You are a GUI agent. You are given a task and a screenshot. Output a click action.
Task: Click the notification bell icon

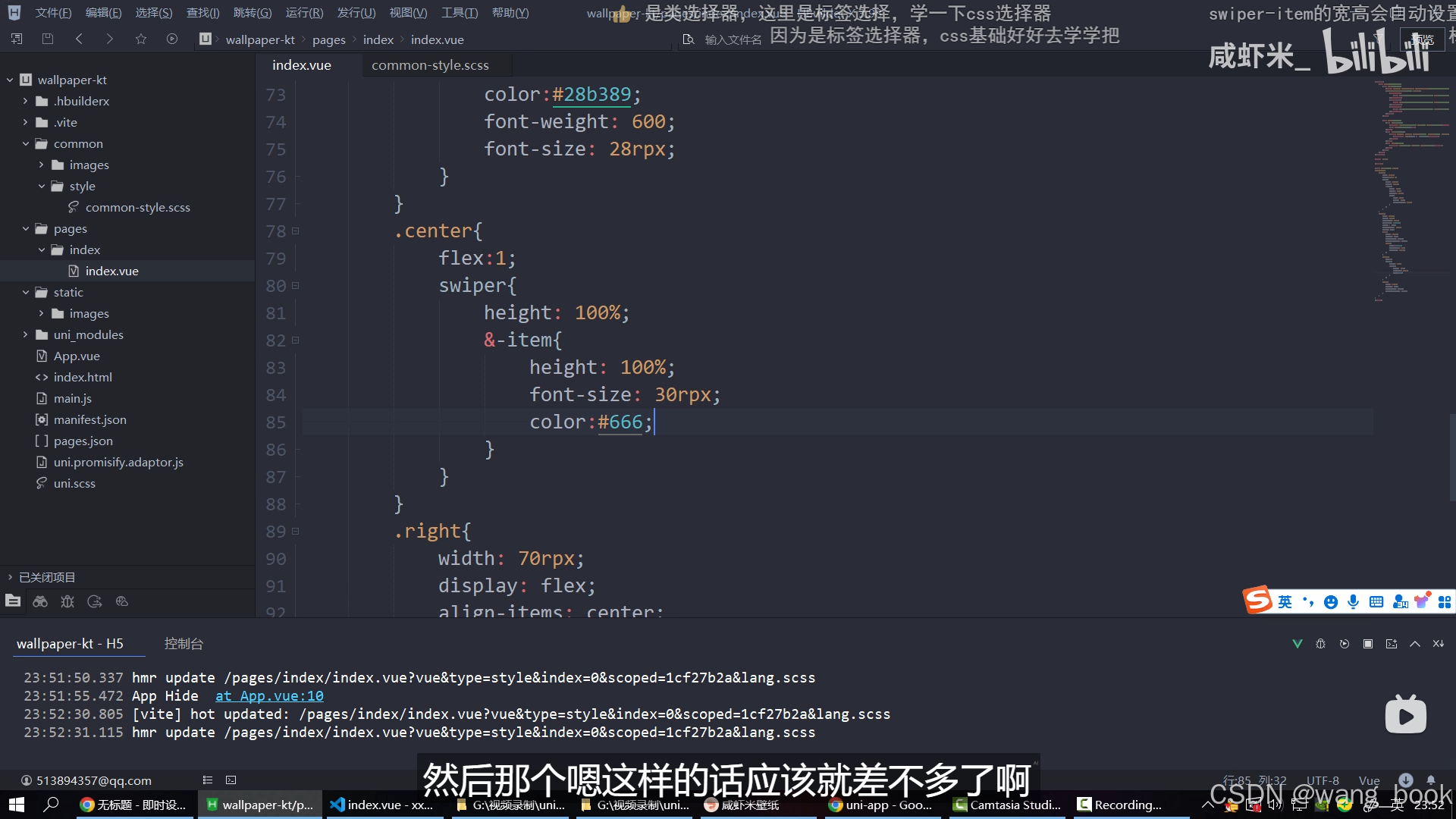coord(1431,780)
